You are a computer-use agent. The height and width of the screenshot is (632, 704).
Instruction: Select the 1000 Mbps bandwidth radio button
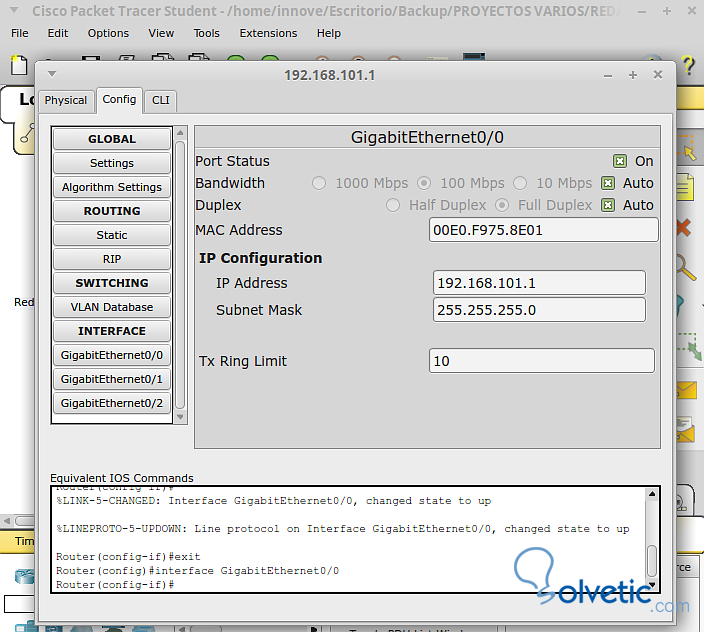pyautogui.click(x=319, y=183)
